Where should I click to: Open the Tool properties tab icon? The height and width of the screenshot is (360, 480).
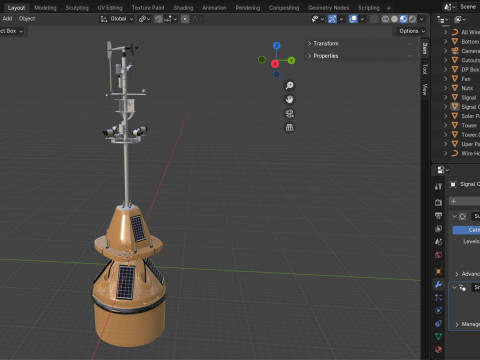[438, 186]
